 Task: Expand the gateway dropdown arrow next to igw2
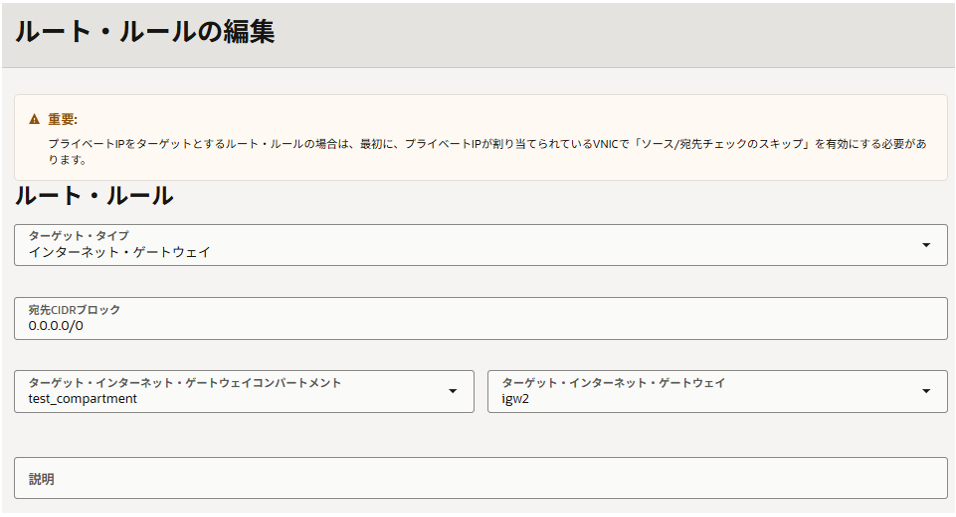click(x=926, y=391)
